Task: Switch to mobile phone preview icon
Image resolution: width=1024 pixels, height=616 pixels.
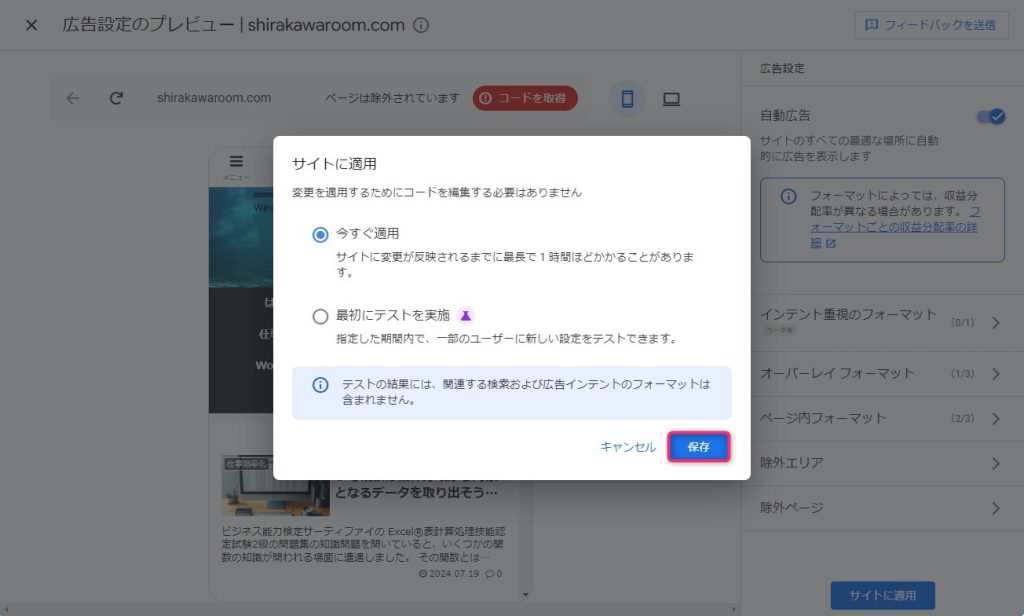Action: [x=627, y=98]
